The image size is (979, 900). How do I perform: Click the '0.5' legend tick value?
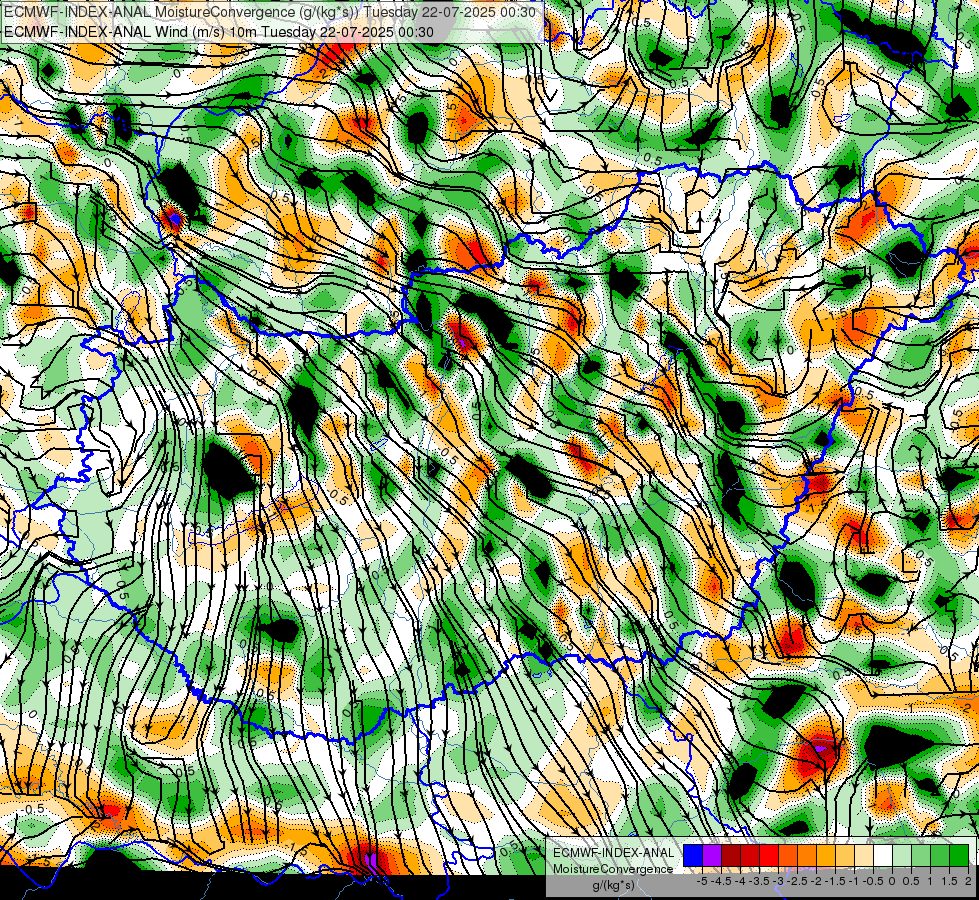[911, 881]
